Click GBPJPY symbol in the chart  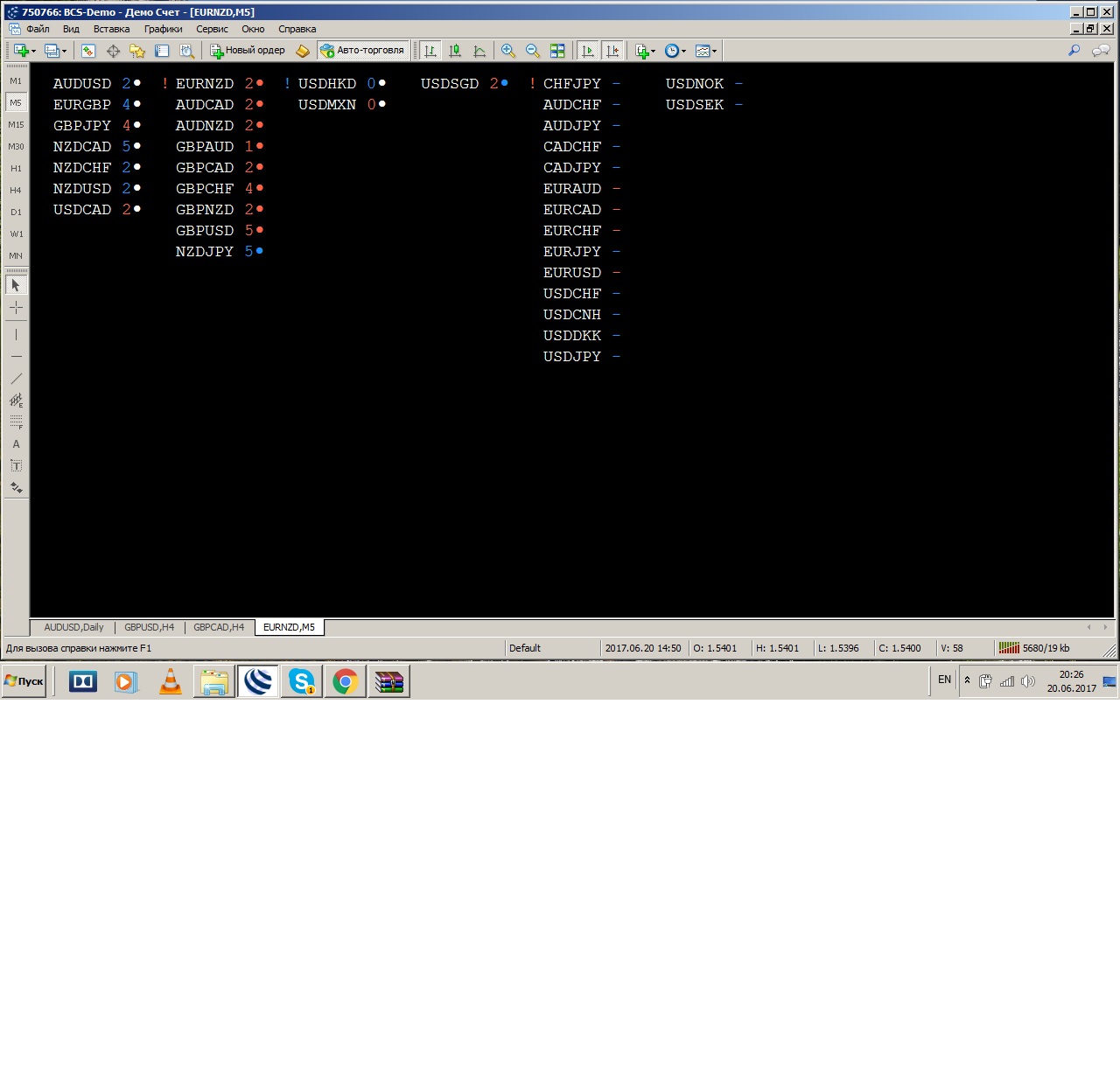pos(82,126)
